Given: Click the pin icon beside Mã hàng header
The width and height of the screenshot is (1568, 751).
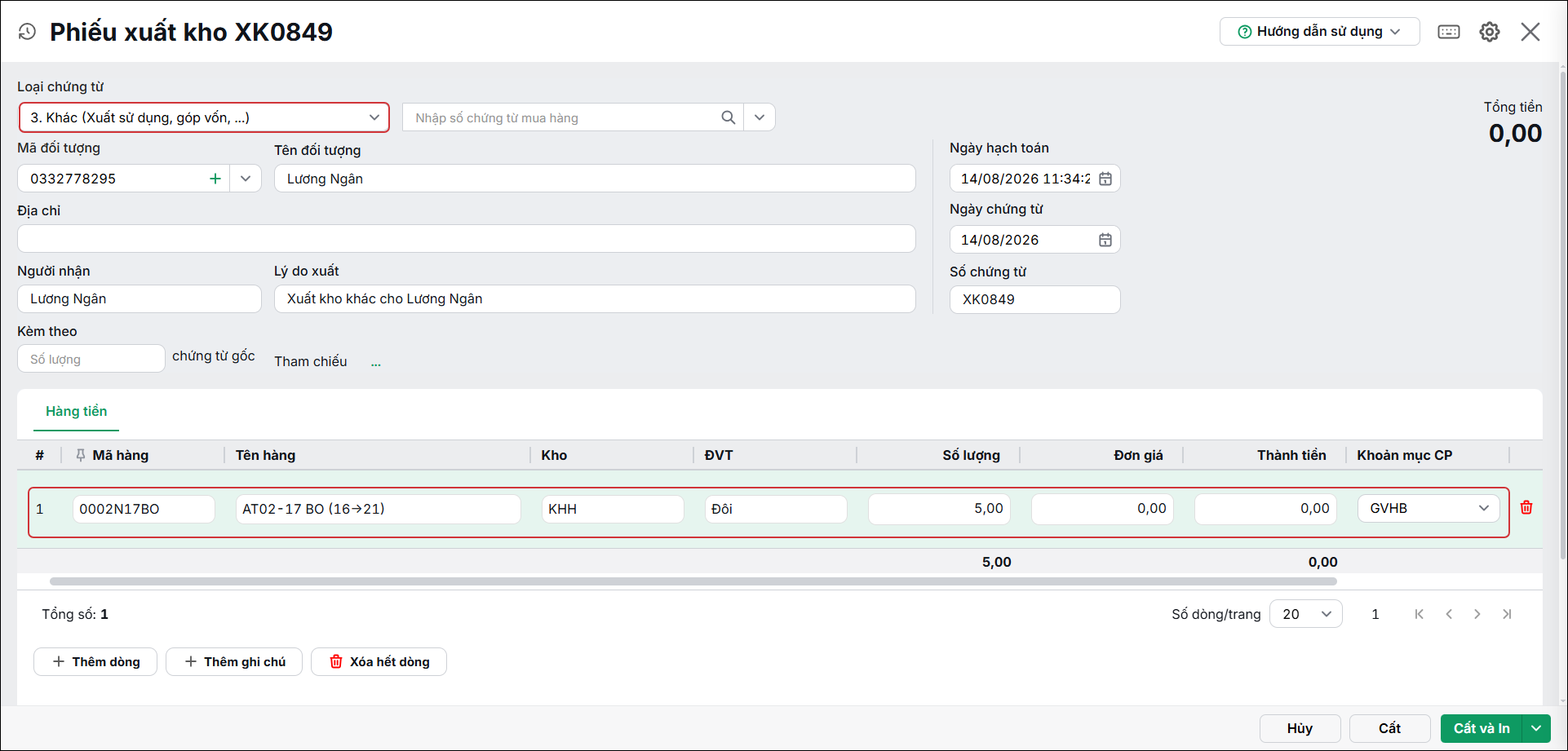Looking at the screenshot, I should (80, 455).
